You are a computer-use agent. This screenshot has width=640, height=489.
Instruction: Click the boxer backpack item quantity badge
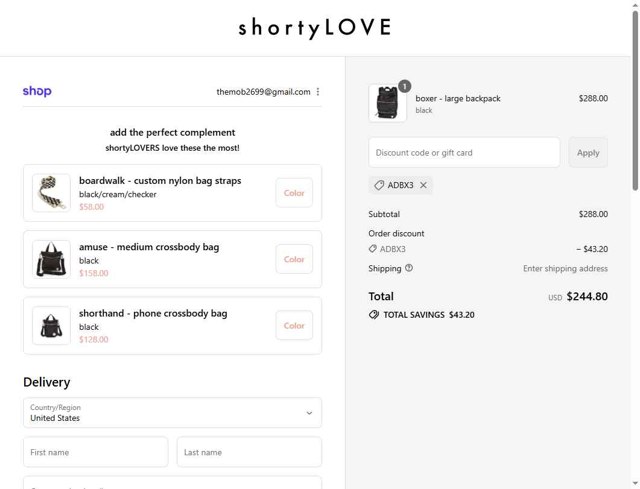(404, 87)
